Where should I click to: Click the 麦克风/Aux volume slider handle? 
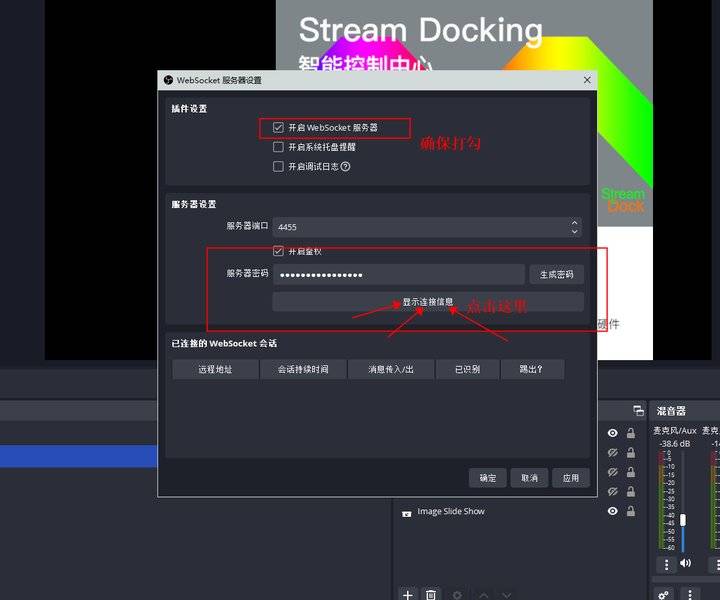point(683,520)
